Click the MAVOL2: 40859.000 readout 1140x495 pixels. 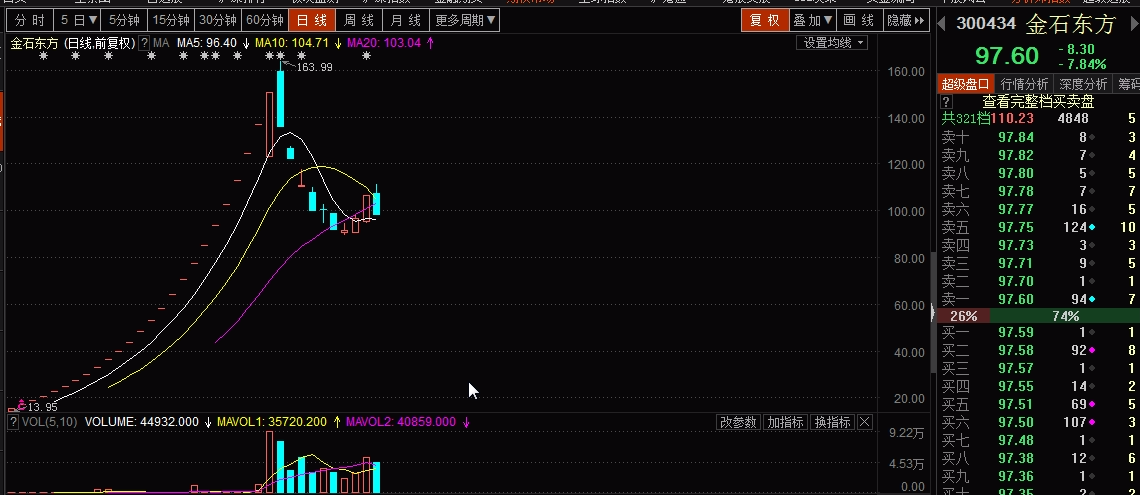click(401, 422)
